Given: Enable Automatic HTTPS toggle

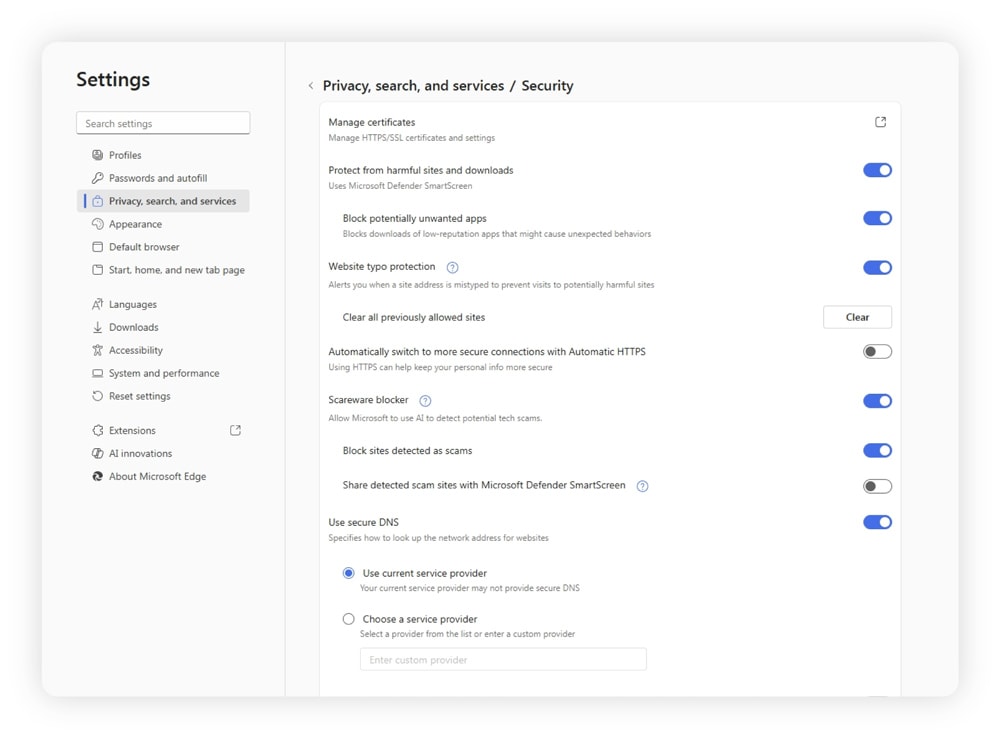Looking at the screenshot, I should (x=877, y=351).
